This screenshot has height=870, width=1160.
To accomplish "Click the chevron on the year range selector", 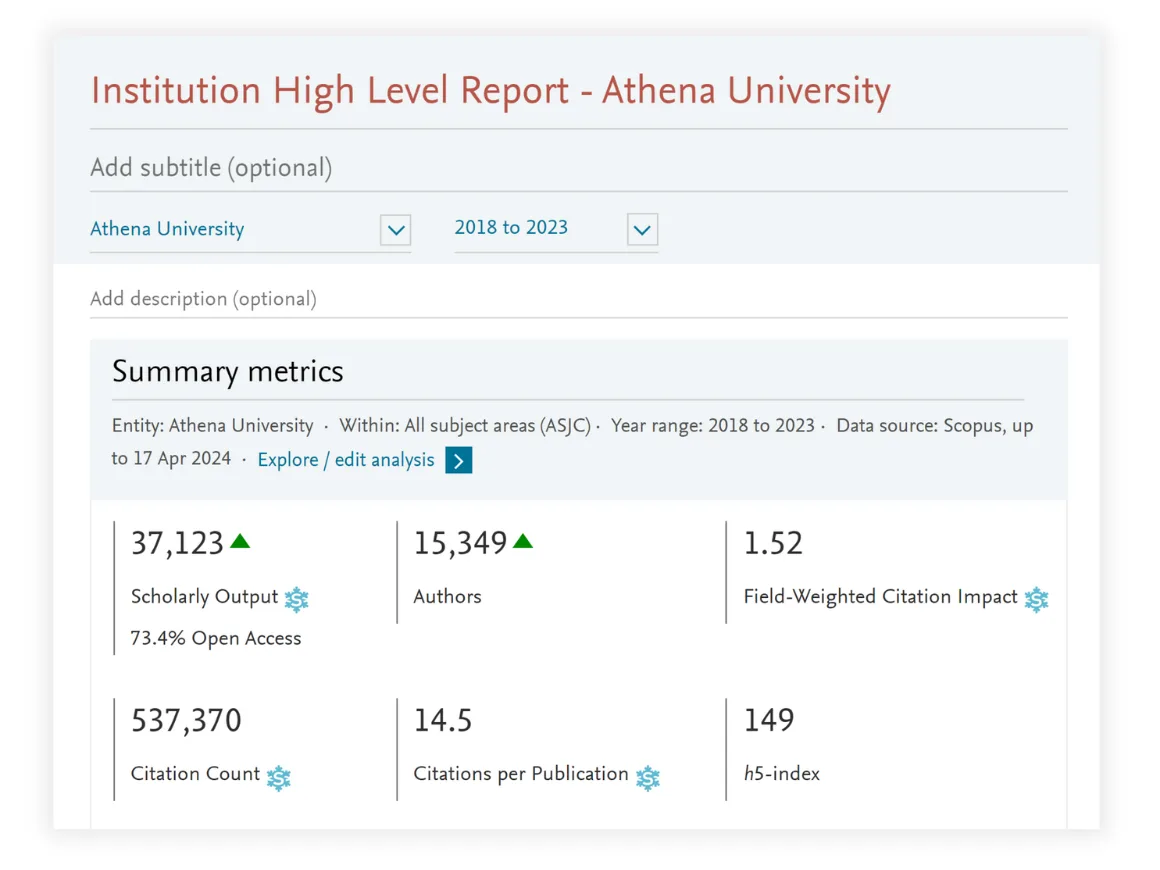I will pos(641,230).
